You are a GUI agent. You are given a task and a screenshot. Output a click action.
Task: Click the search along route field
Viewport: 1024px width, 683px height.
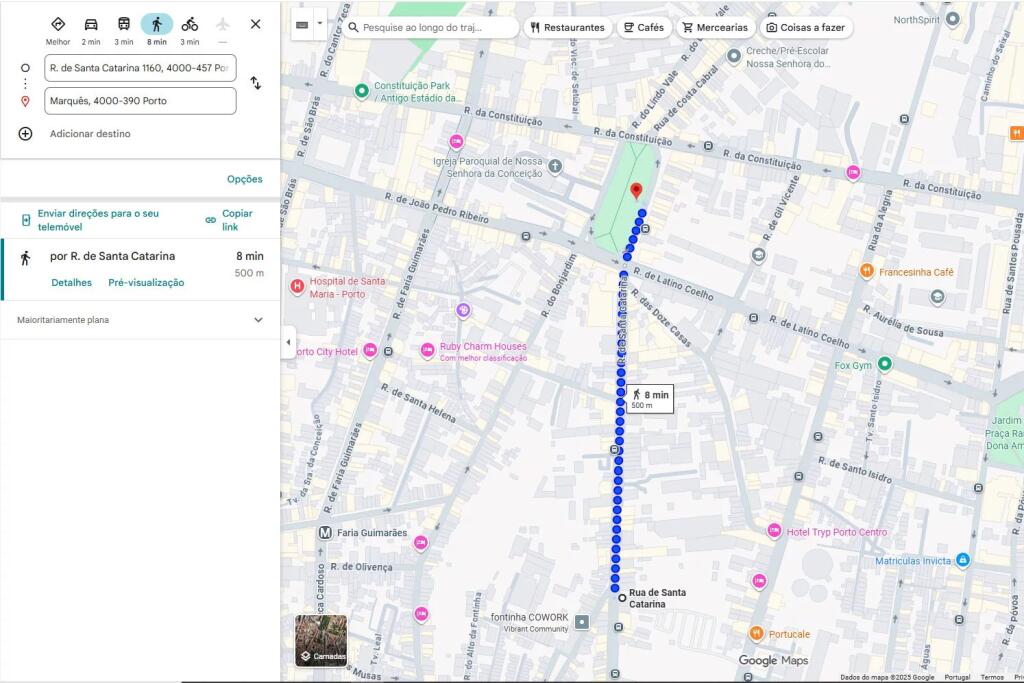[x=435, y=28]
